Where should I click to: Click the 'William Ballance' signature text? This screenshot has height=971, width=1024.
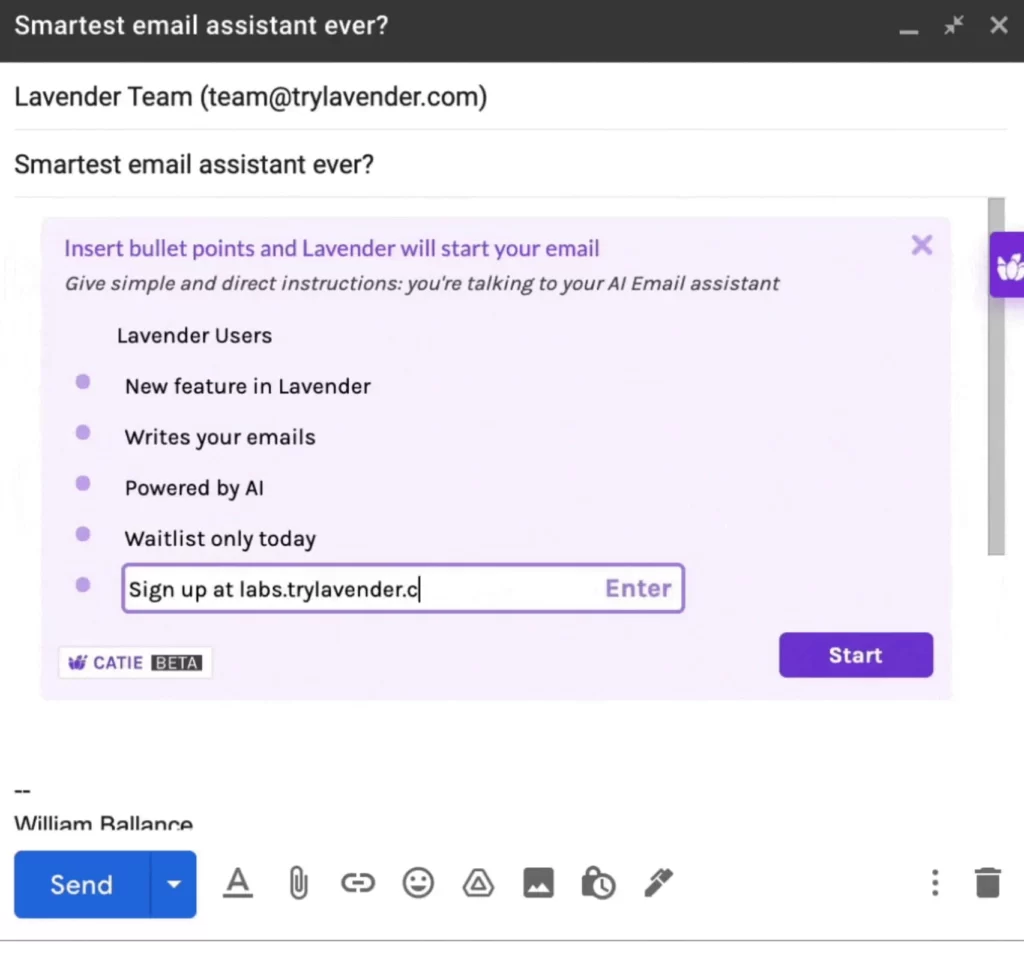click(103, 822)
